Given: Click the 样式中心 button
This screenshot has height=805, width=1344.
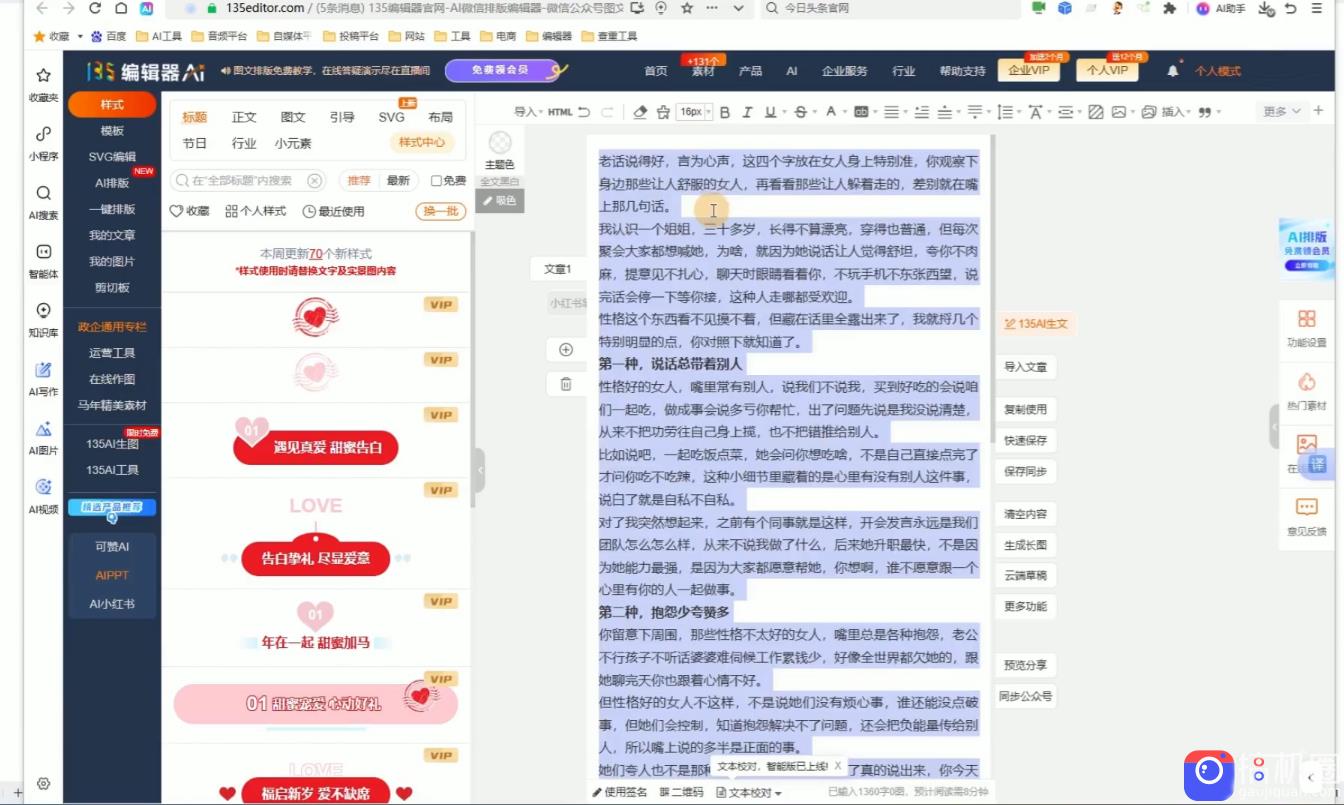Looking at the screenshot, I should pos(421,143).
